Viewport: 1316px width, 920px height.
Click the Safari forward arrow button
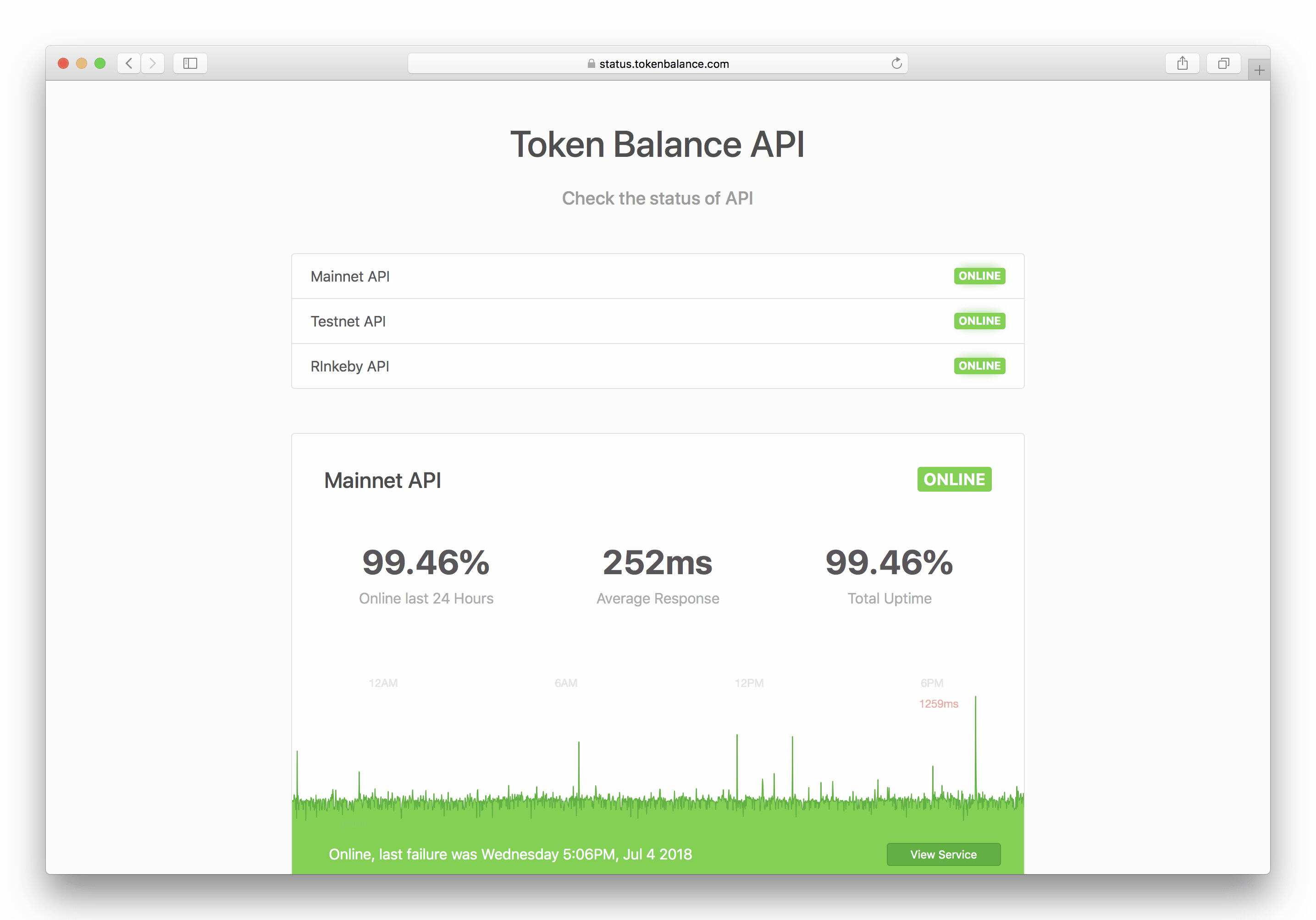pyautogui.click(x=152, y=63)
